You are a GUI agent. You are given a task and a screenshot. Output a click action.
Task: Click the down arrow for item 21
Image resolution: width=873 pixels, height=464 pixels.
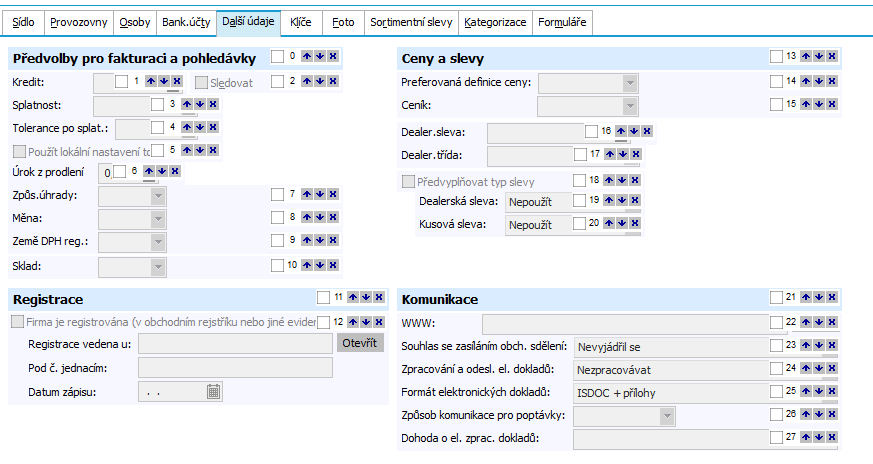coord(818,298)
